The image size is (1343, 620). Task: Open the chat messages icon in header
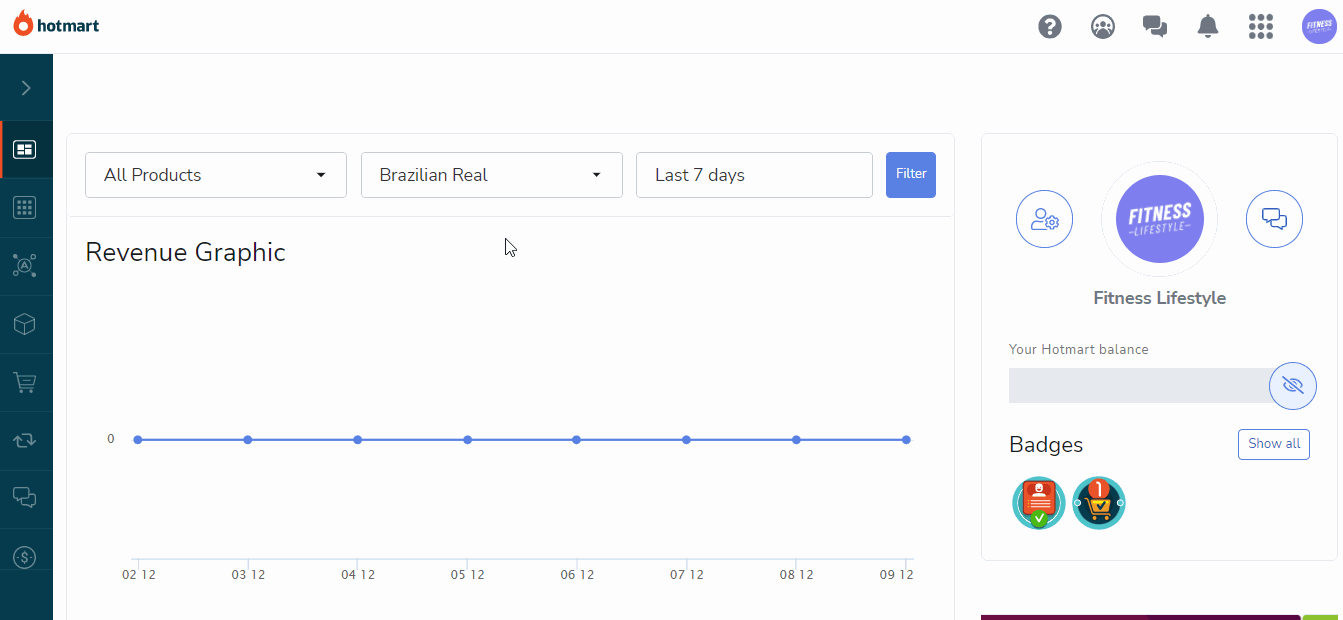tap(1155, 26)
